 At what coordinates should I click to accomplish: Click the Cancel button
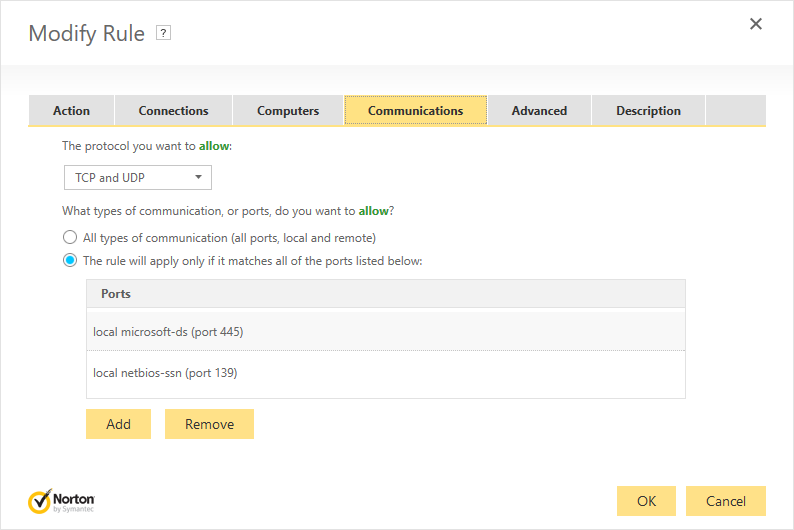[x=726, y=501]
